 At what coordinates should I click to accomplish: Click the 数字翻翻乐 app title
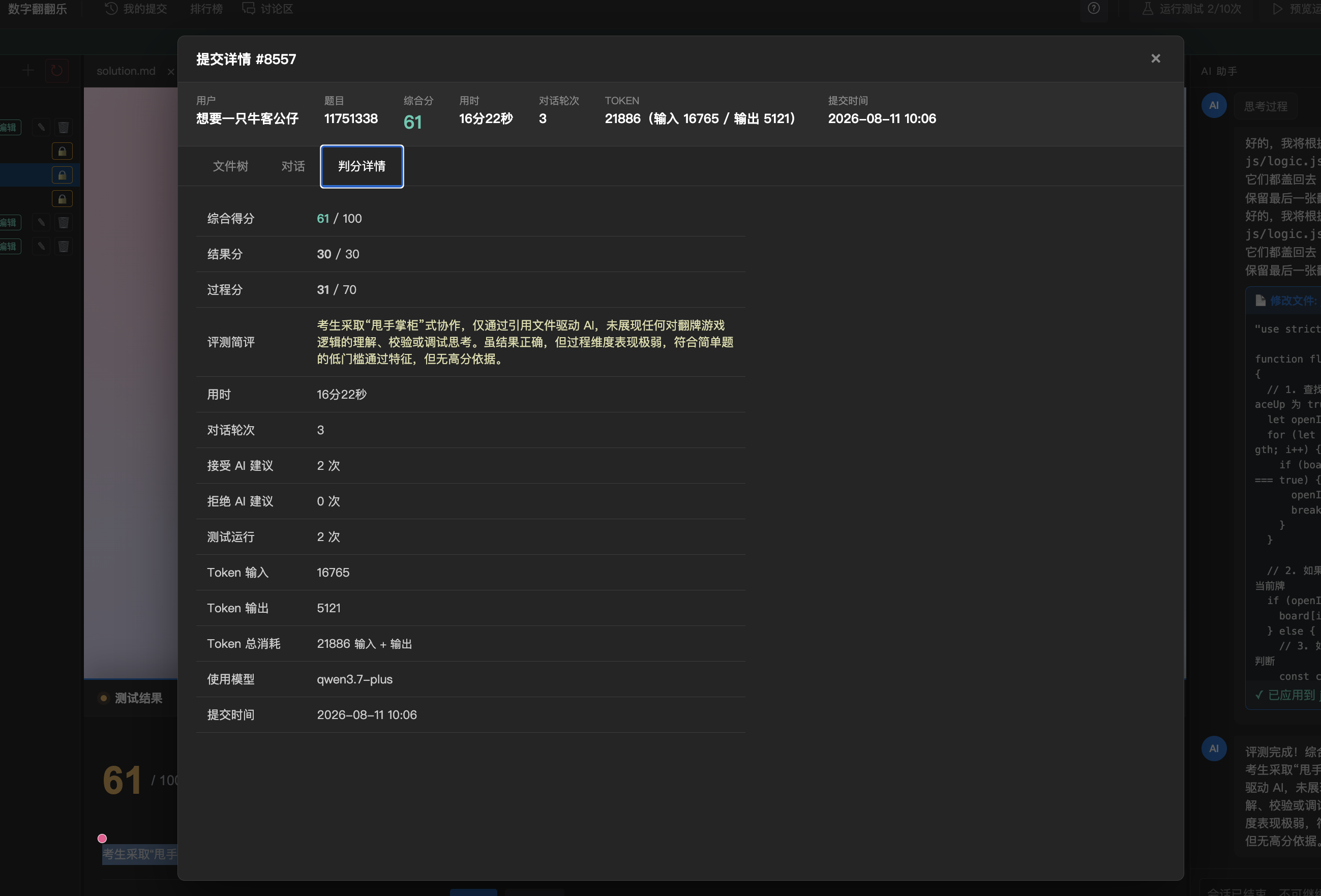(38, 9)
